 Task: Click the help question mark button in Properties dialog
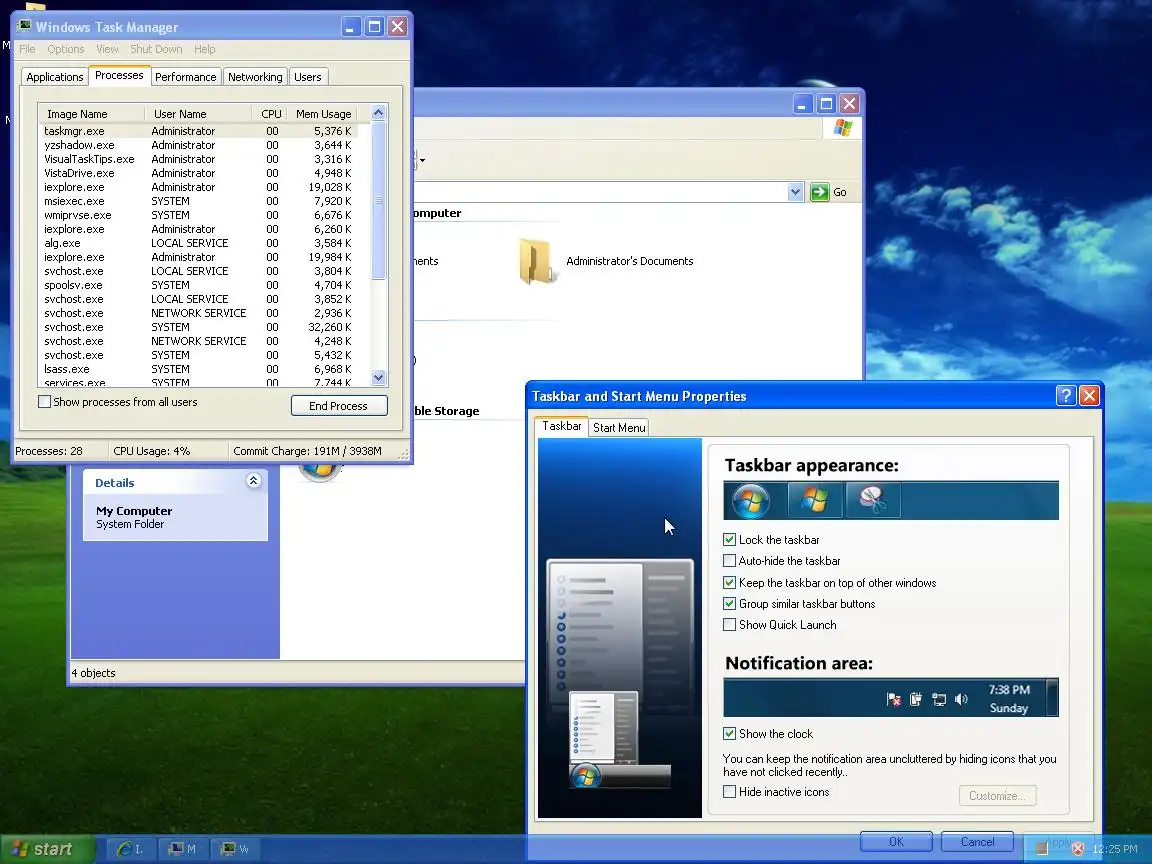coord(1066,395)
